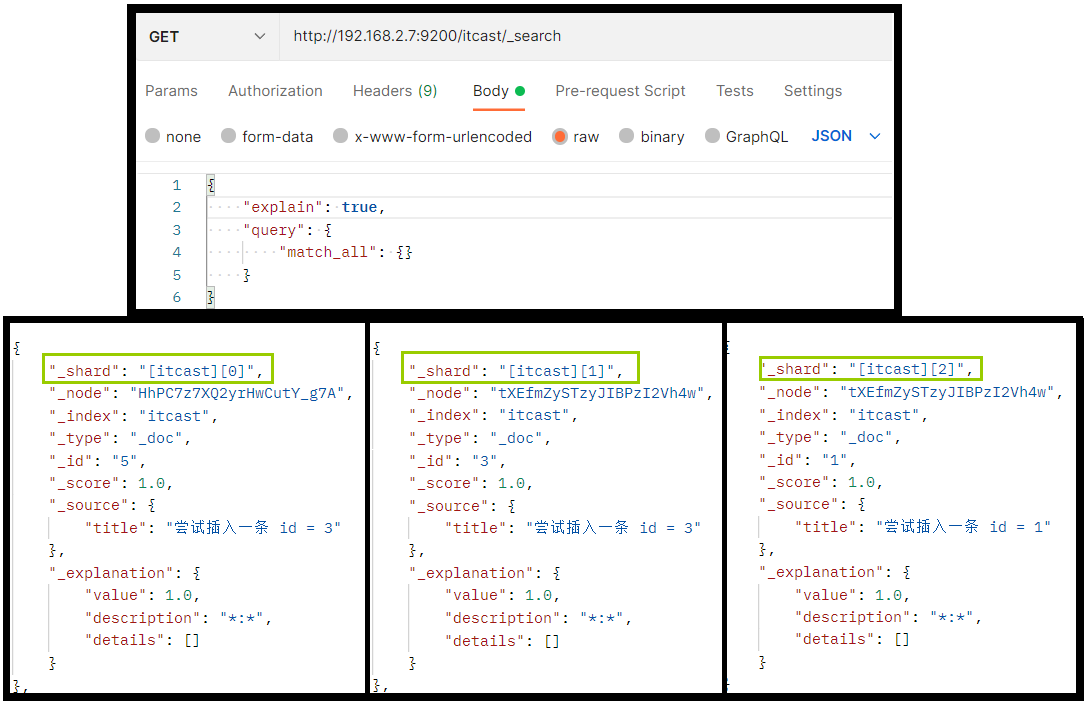Choose the binary radio option
1090x704 pixels.
point(627,136)
